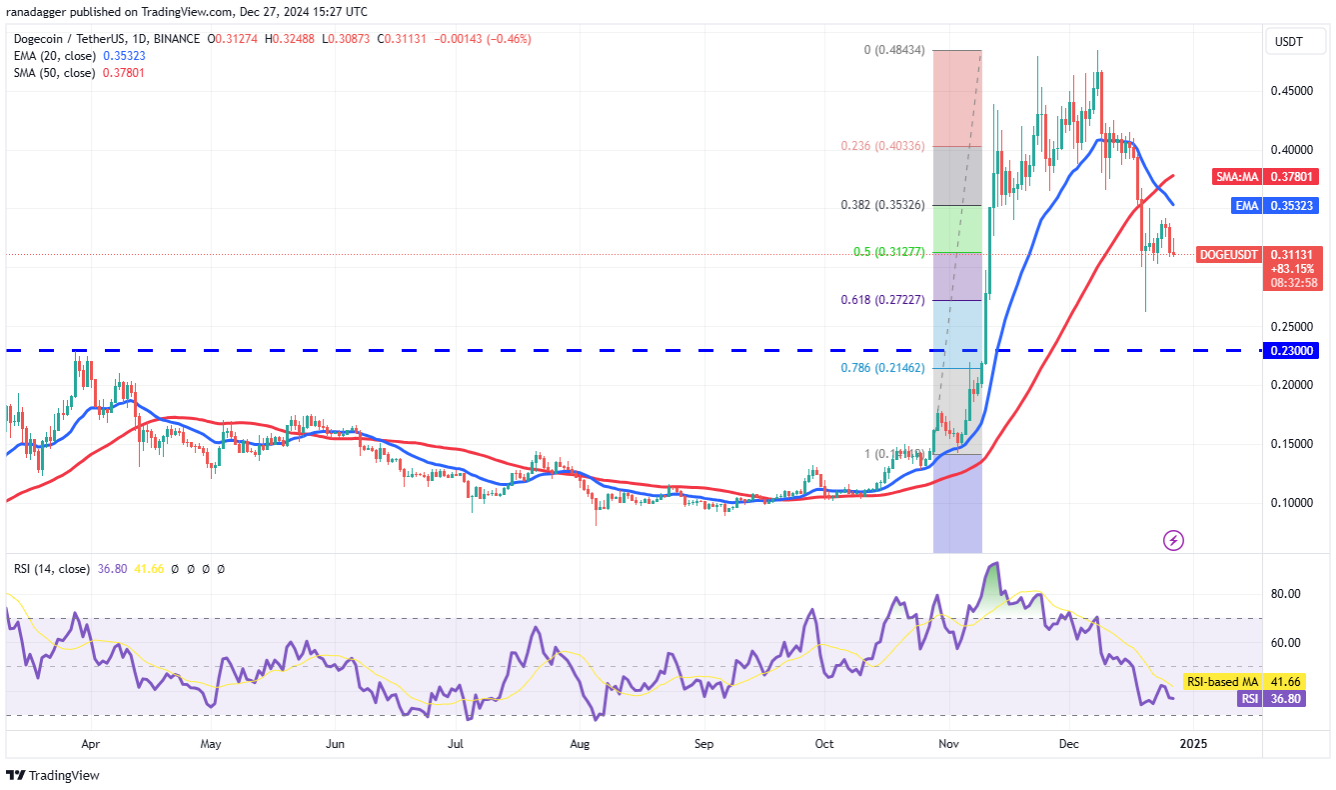Click the 0.40000 price axis label
Viewport: 1336px width, 790px height.
point(1291,150)
